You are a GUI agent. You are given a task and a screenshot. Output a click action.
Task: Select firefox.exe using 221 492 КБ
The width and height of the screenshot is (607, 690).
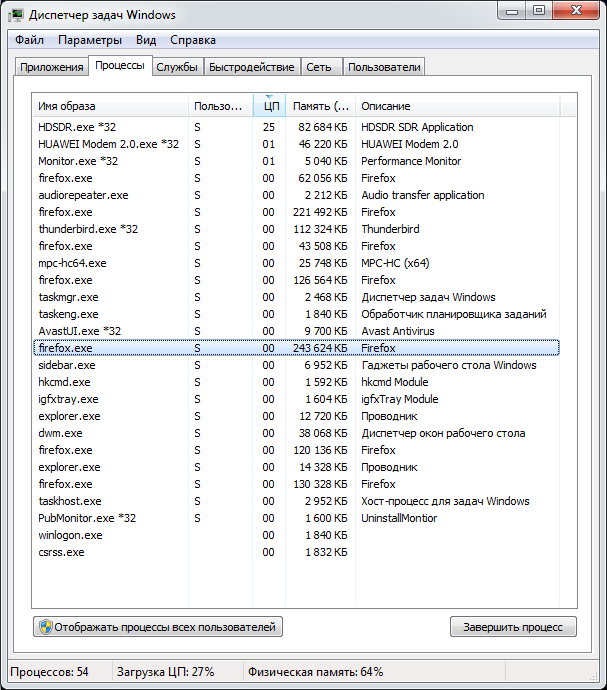(296, 212)
